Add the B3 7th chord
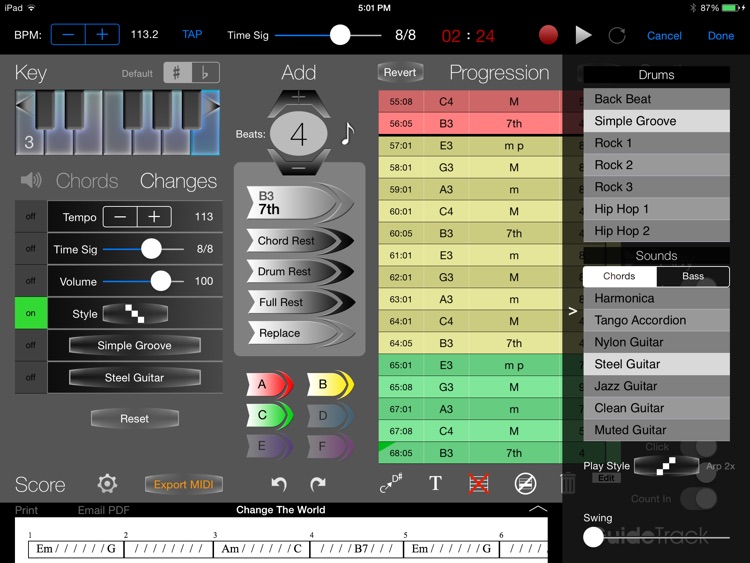The width and height of the screenshot is (750, 563). tap(299, 203)
